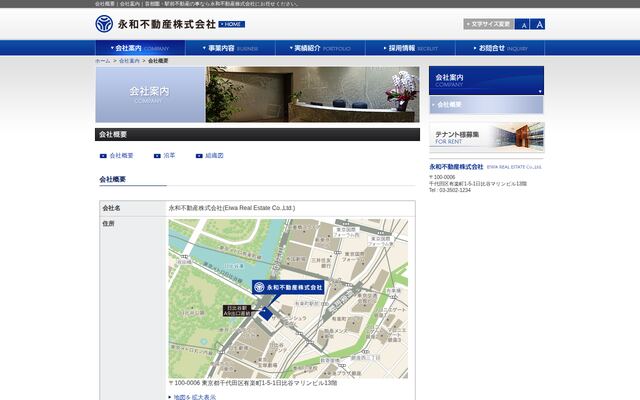Image resolution: width=640 pixels, height=400 pixels.
Task: Click 会社名 table header cell
Action: (133, 208)
